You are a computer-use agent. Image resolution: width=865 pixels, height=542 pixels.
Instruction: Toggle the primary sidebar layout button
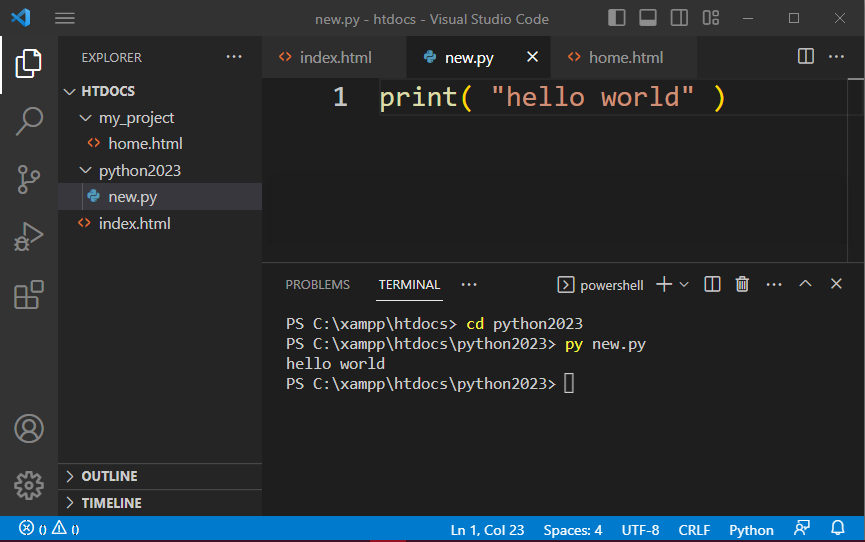click(x=617, y=18)
